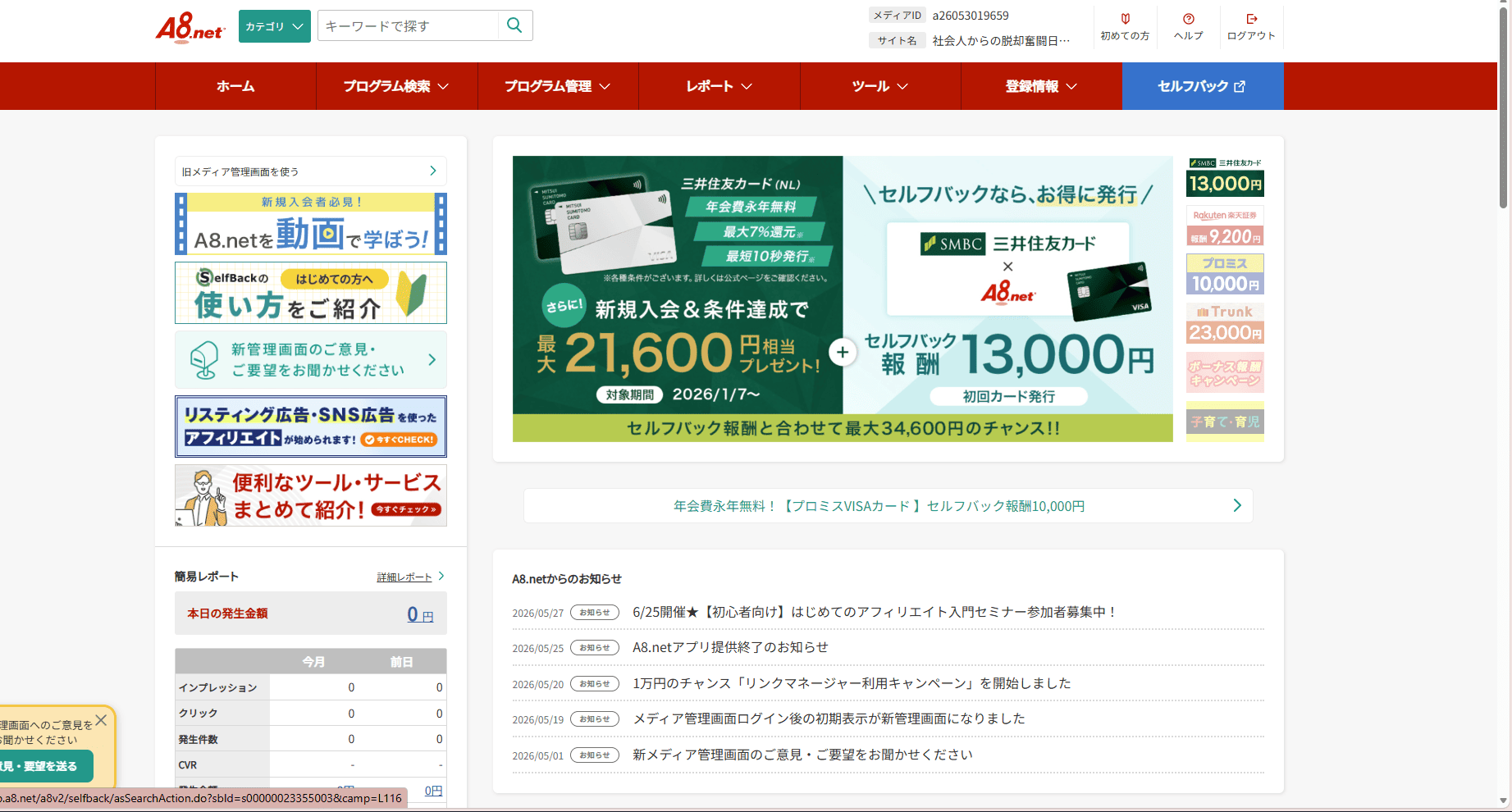Select ボーナス報酬キャンペーン thumbnail

(1225, 372)
